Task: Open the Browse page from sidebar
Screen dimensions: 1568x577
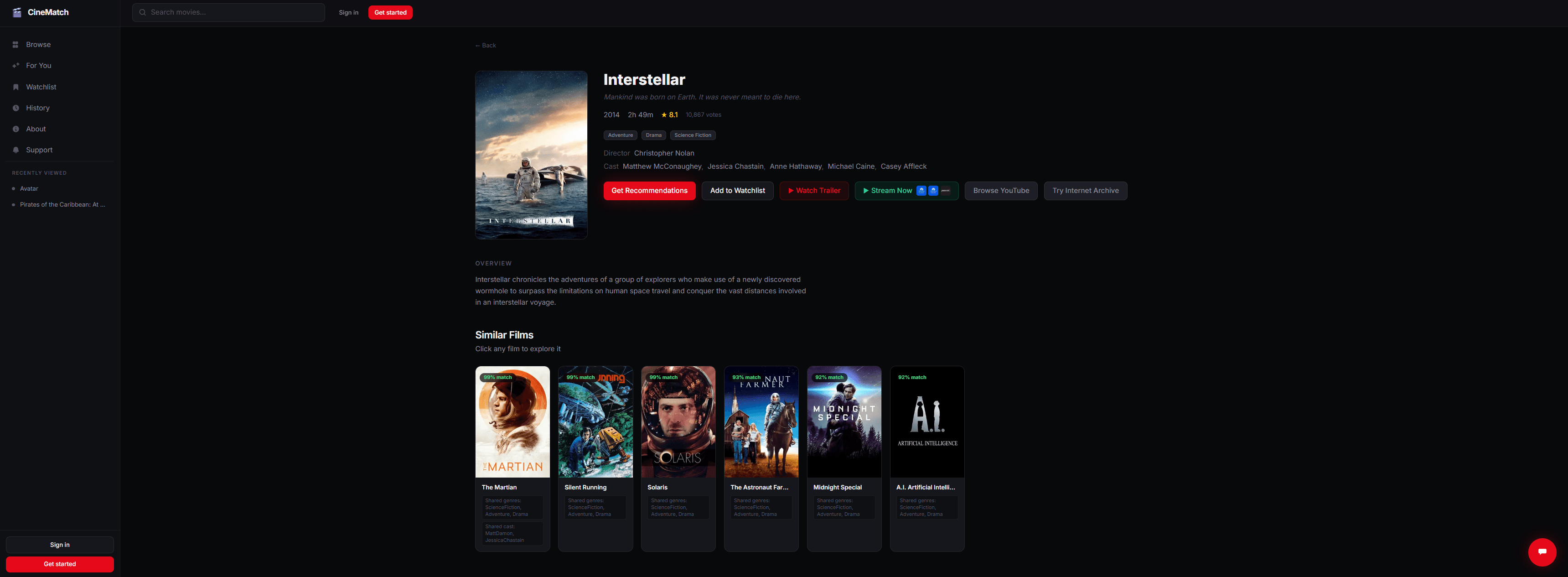Action: pos(60,44)
